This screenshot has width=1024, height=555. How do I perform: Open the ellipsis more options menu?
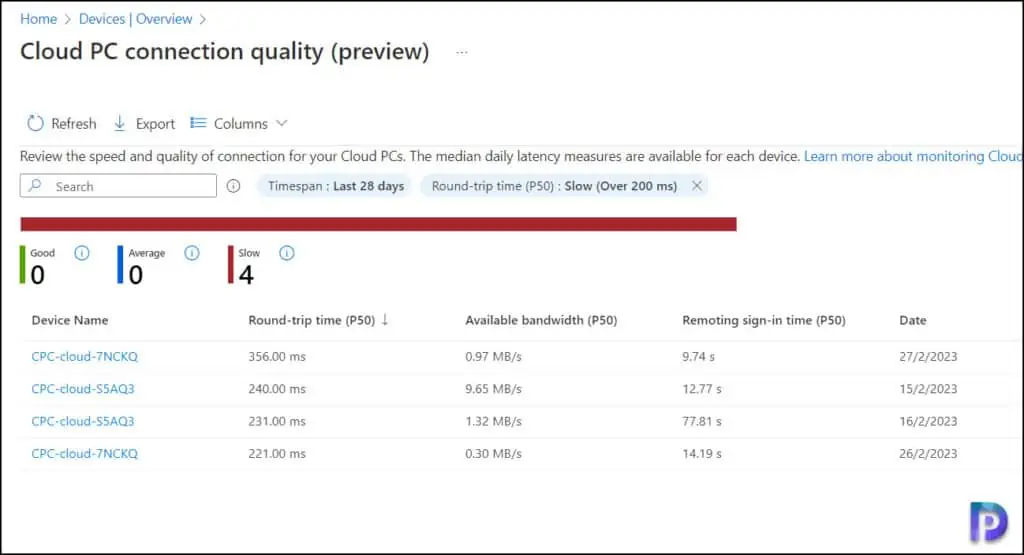click(462, 52)
